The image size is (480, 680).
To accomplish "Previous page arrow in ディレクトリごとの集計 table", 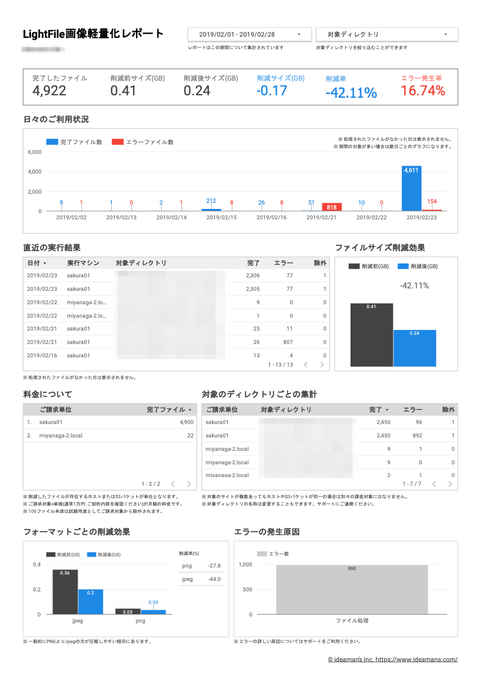I will (434, 484).
